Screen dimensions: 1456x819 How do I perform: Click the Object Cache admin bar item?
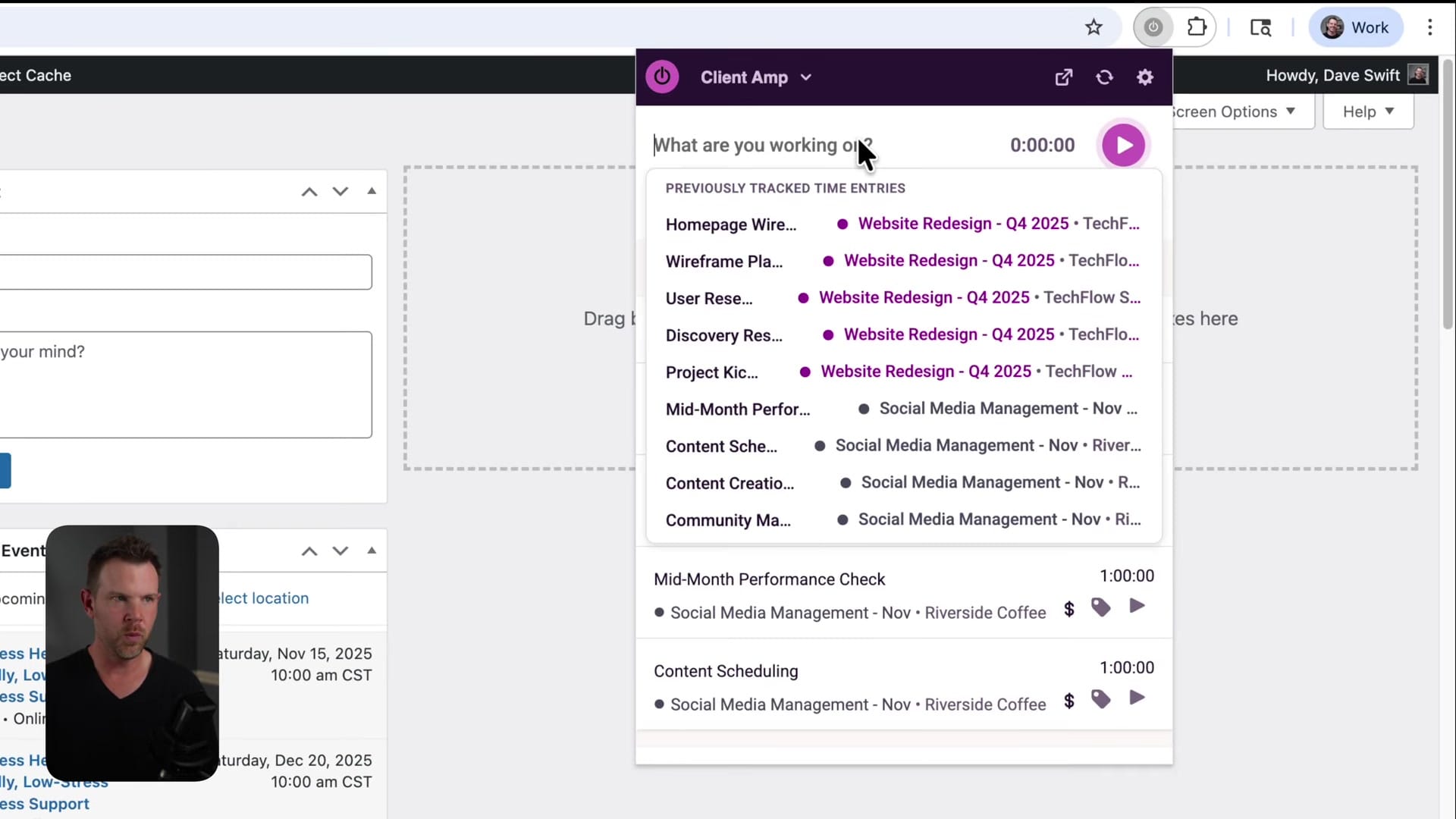point(36,75)
